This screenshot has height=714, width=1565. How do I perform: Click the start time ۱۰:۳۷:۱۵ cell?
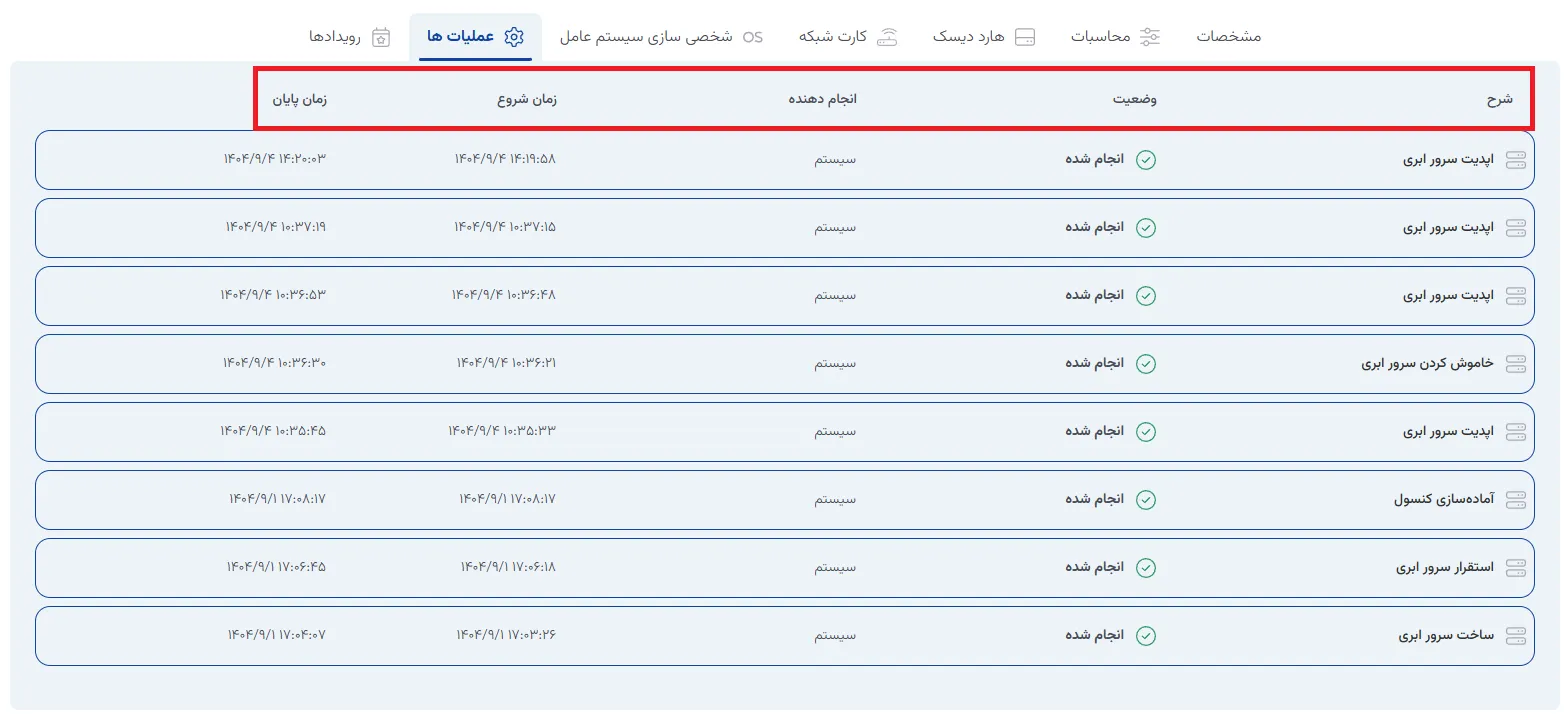pos(504,228)
